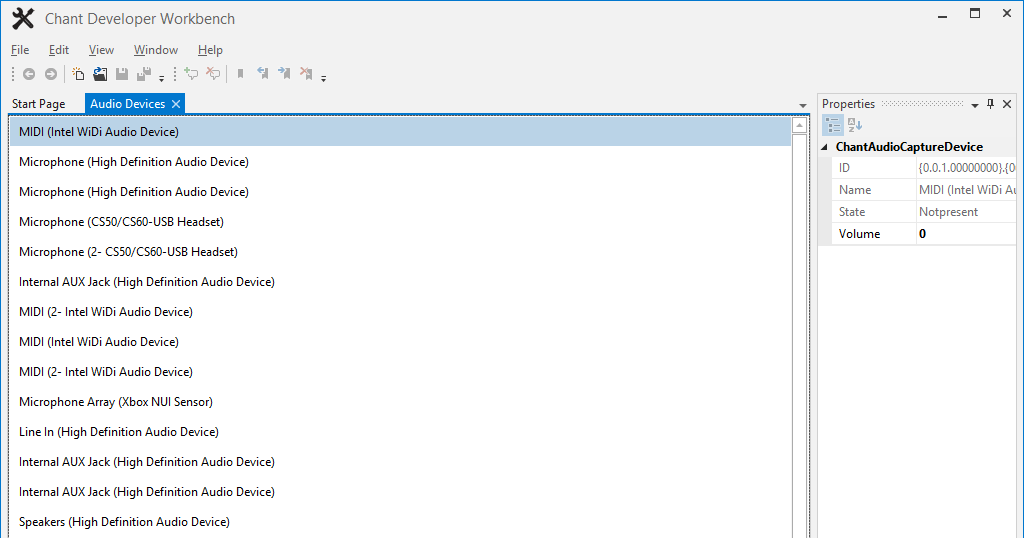The image size is (1024, 538).
Task: Open the View menu
Action: pyautogui.click(x=101, y=50)
